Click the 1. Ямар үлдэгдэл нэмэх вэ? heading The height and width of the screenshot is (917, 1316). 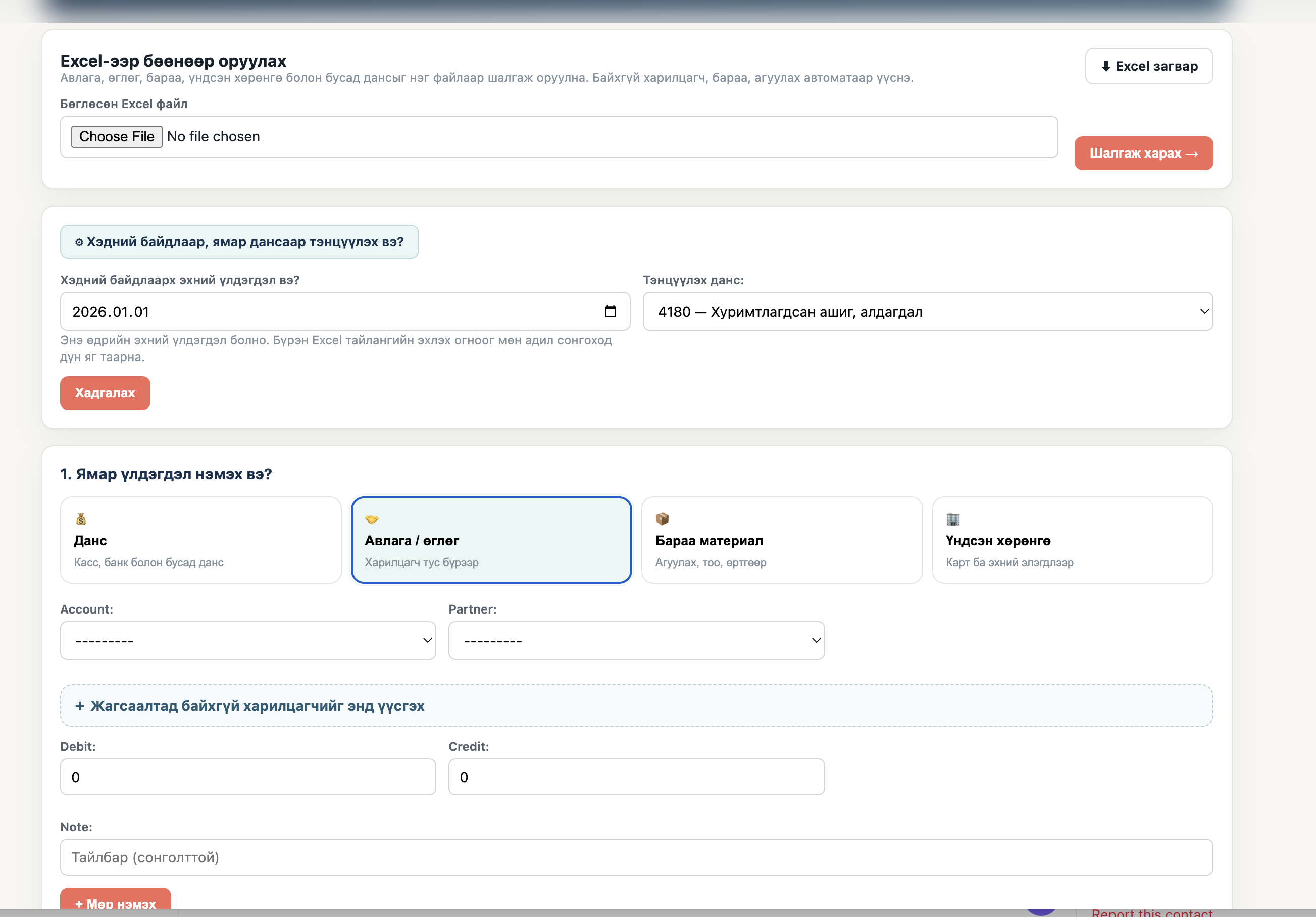tap(166, 474)
